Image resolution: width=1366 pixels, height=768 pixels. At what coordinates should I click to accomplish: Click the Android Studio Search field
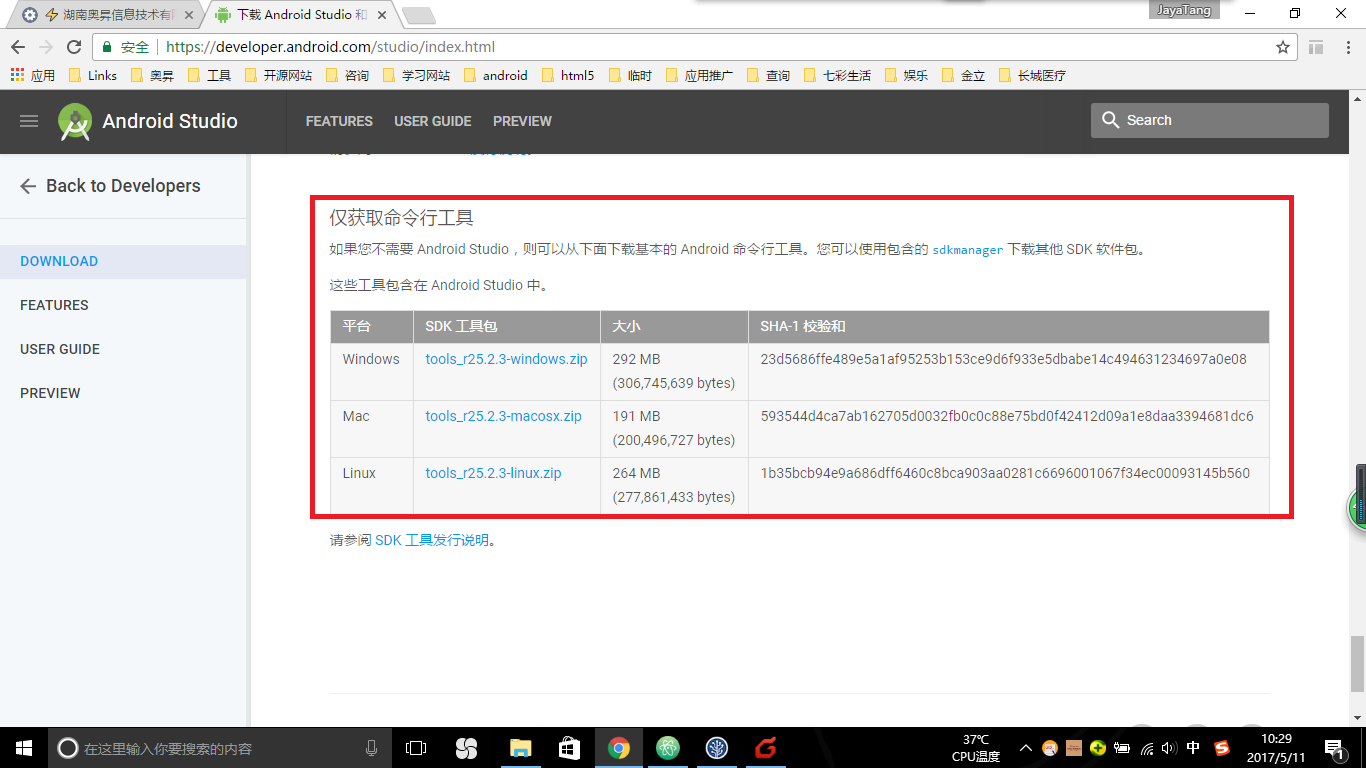click(1210, 120)
